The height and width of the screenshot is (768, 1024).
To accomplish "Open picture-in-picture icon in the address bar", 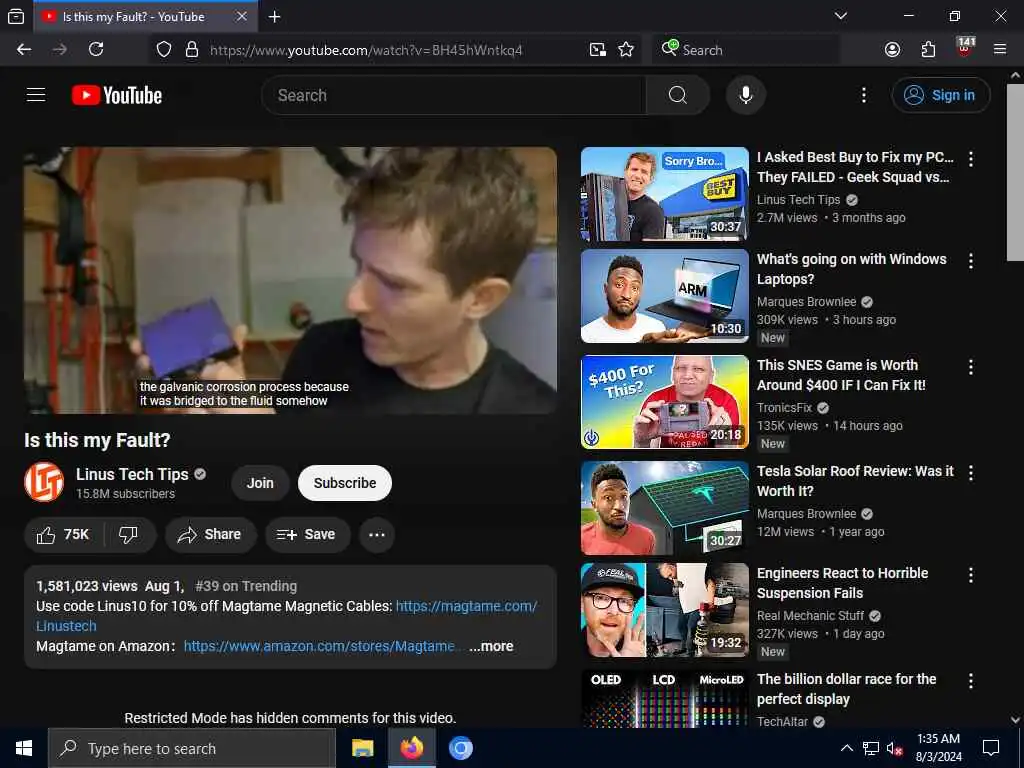I will (x=597, y=50).
